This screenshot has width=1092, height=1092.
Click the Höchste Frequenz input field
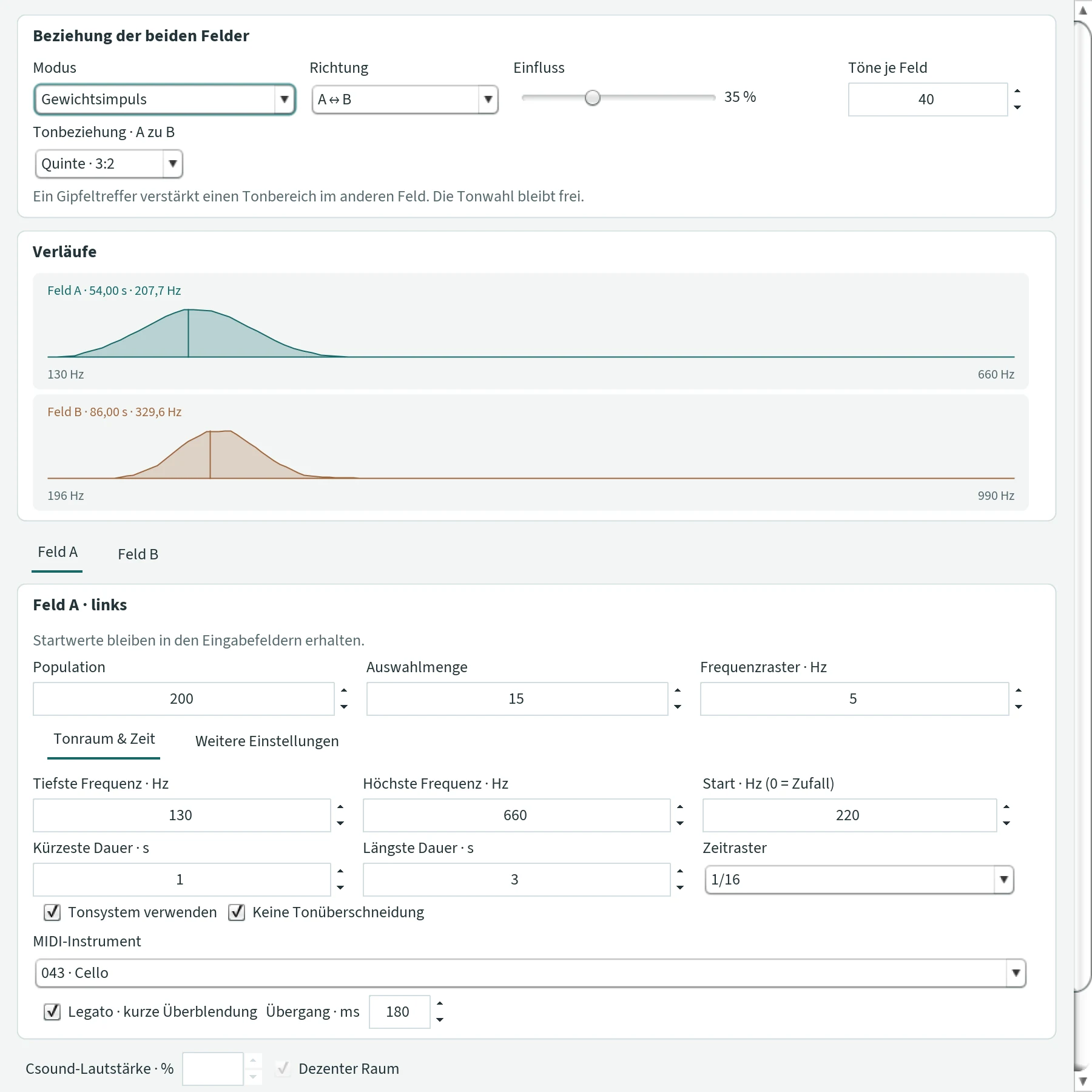(516, 815)
